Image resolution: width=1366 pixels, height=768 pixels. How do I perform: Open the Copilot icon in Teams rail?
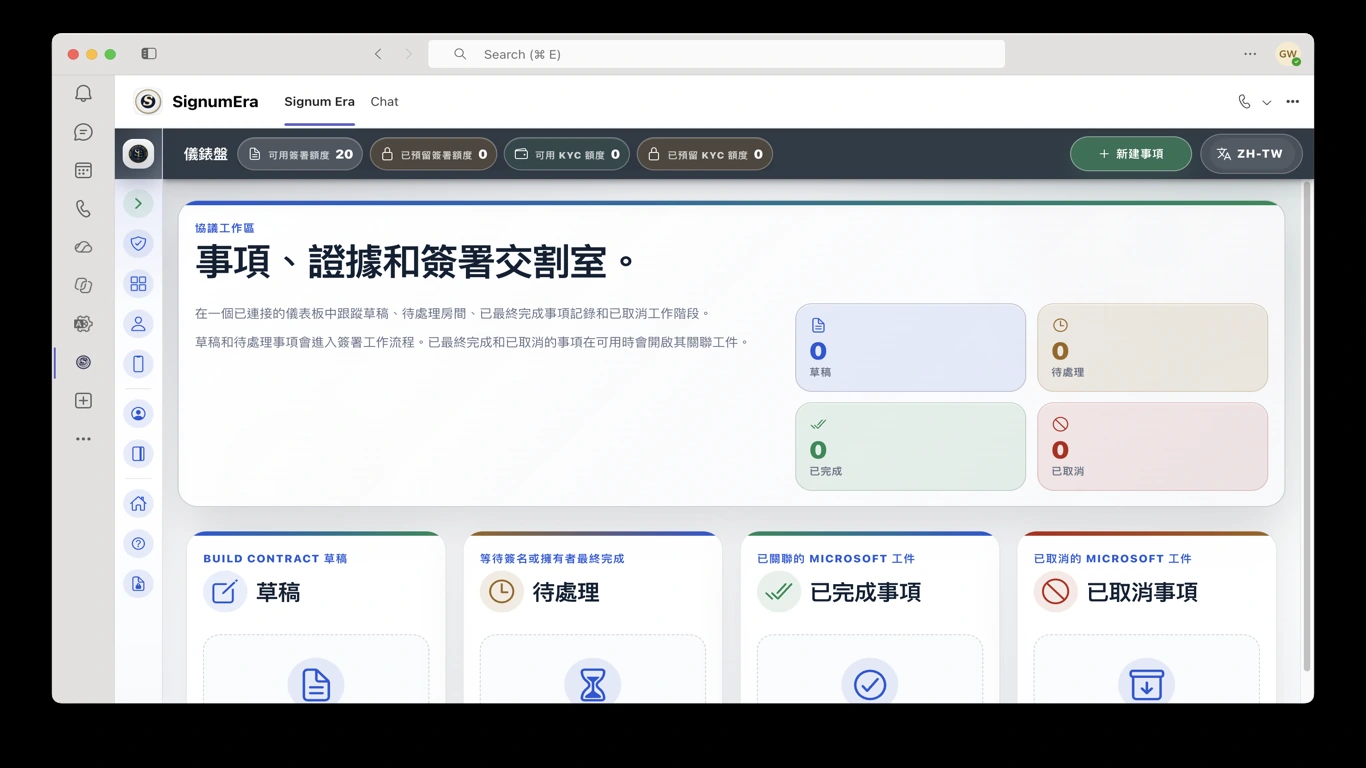coord(83,286)
